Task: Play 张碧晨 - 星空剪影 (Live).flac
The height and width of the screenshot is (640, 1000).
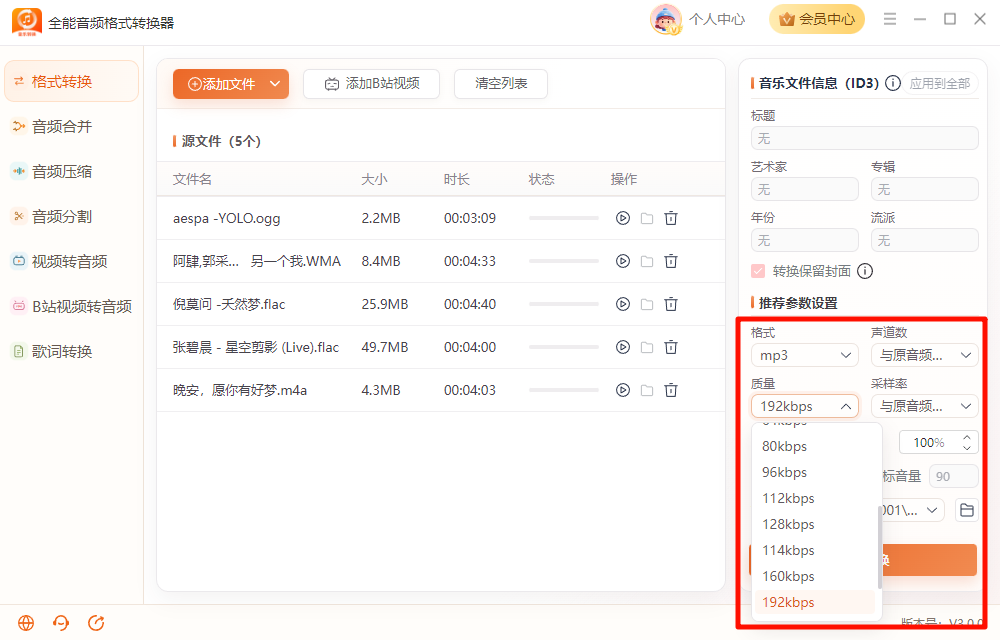Action: pyautogui.click(x=622, y=347)
